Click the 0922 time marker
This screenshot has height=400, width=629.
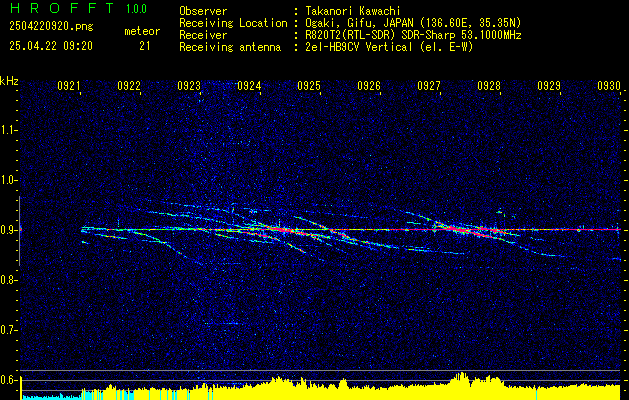129,85
